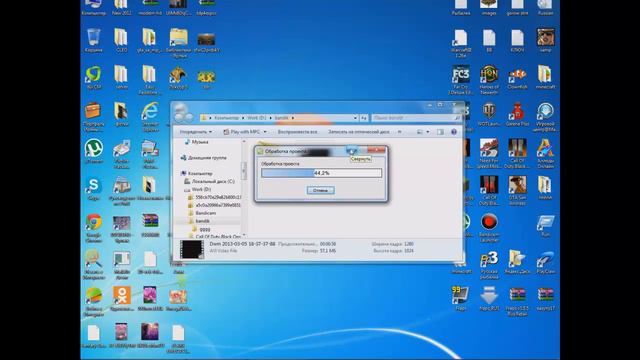Open the Computer desktop icon
Screen dimensions: 640x360
93,7
